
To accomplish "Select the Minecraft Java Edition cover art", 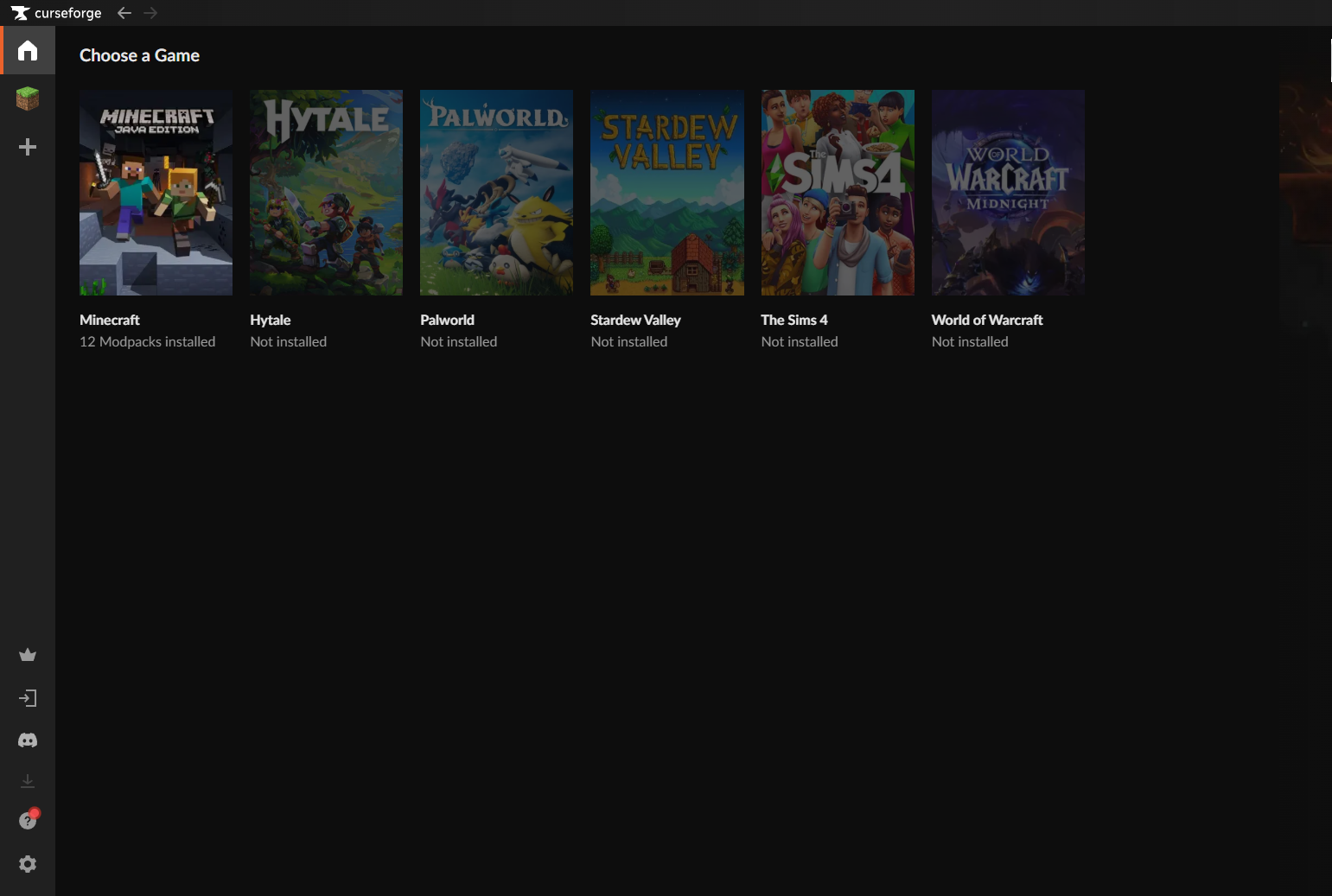I will [156, 193].
